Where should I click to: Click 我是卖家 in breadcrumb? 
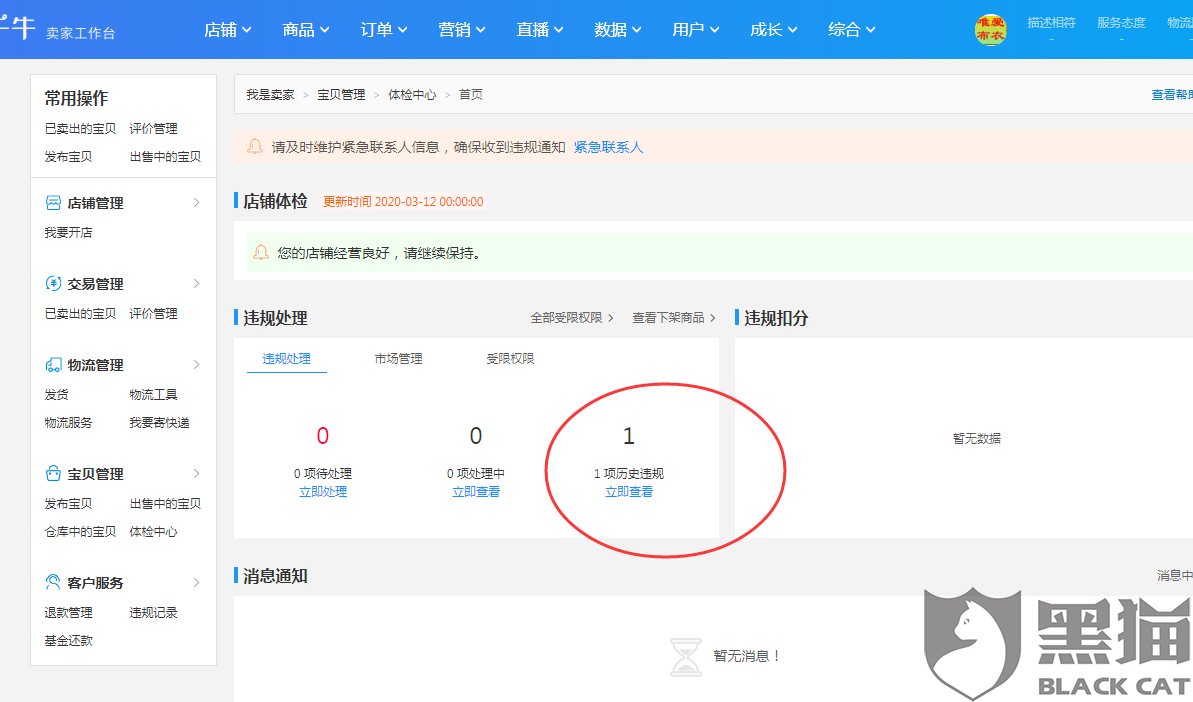coord(270,94)
